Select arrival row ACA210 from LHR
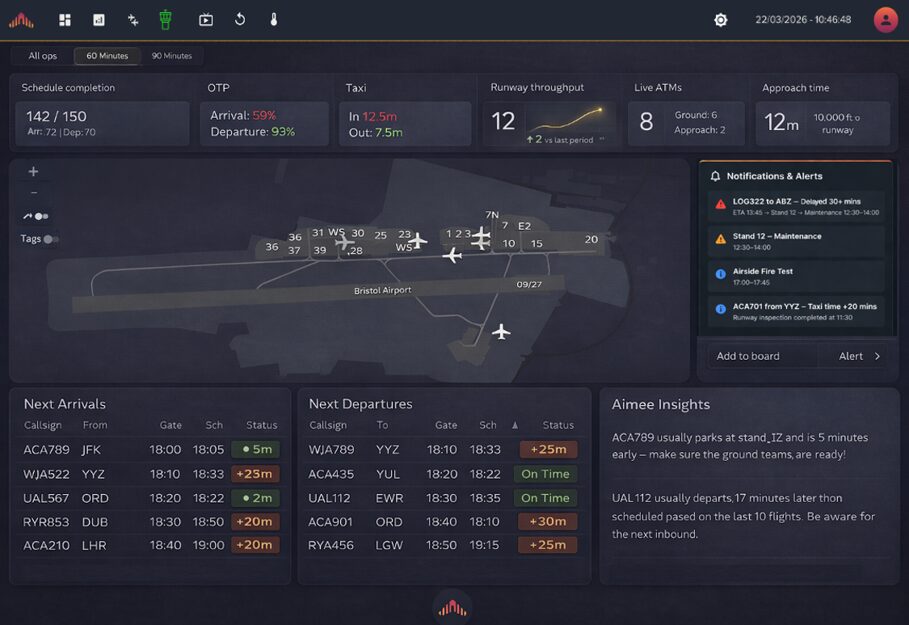909x625 pixels. pyautogui.click(x=151, y=545)
